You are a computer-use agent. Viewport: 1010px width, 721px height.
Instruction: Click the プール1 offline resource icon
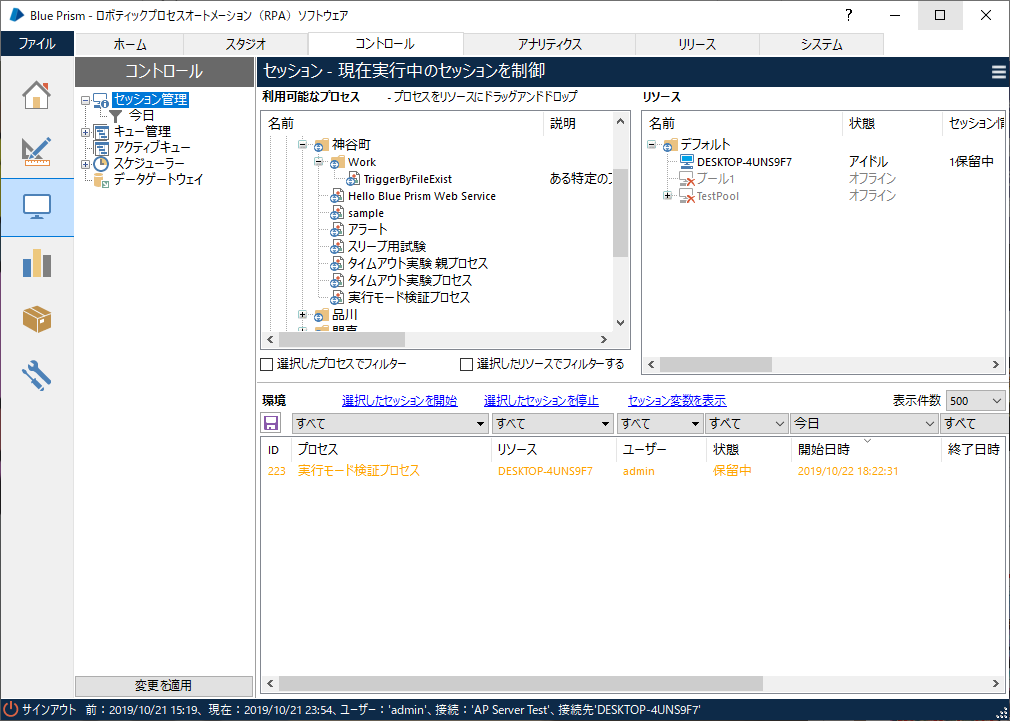click(x=687, y=178)
